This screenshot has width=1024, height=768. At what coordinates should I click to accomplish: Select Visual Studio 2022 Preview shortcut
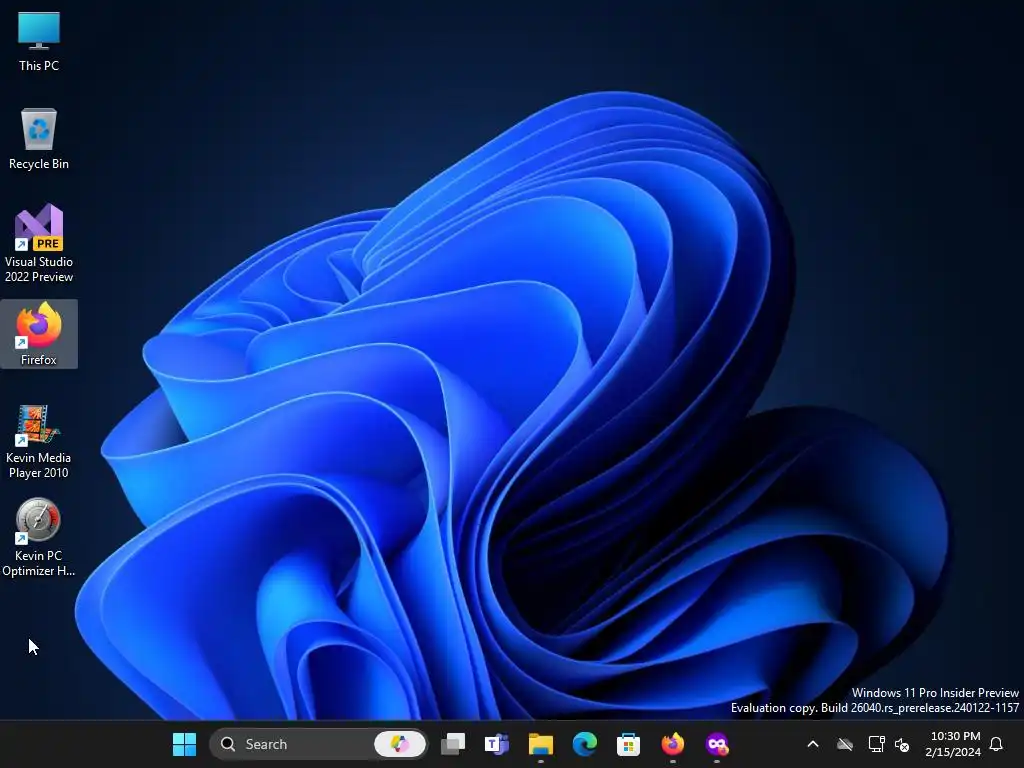39,243
